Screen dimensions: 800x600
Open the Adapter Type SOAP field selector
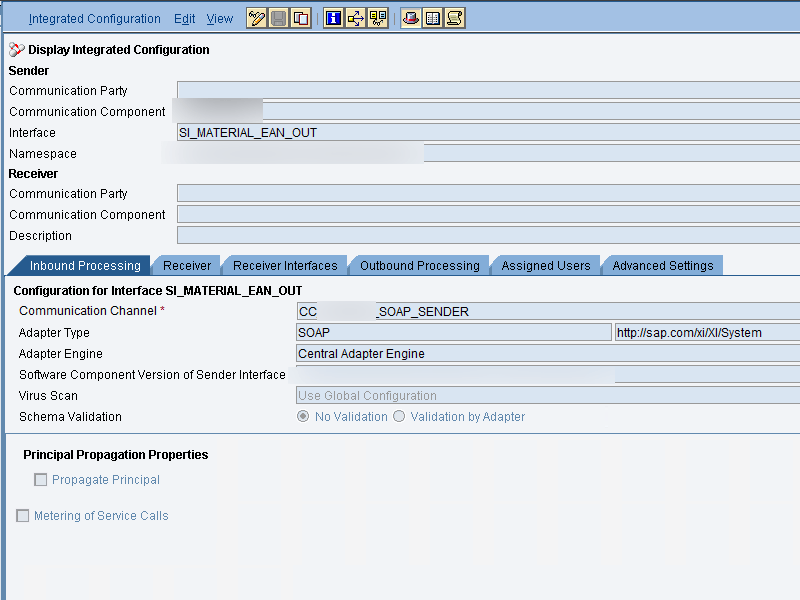[450, 332]
